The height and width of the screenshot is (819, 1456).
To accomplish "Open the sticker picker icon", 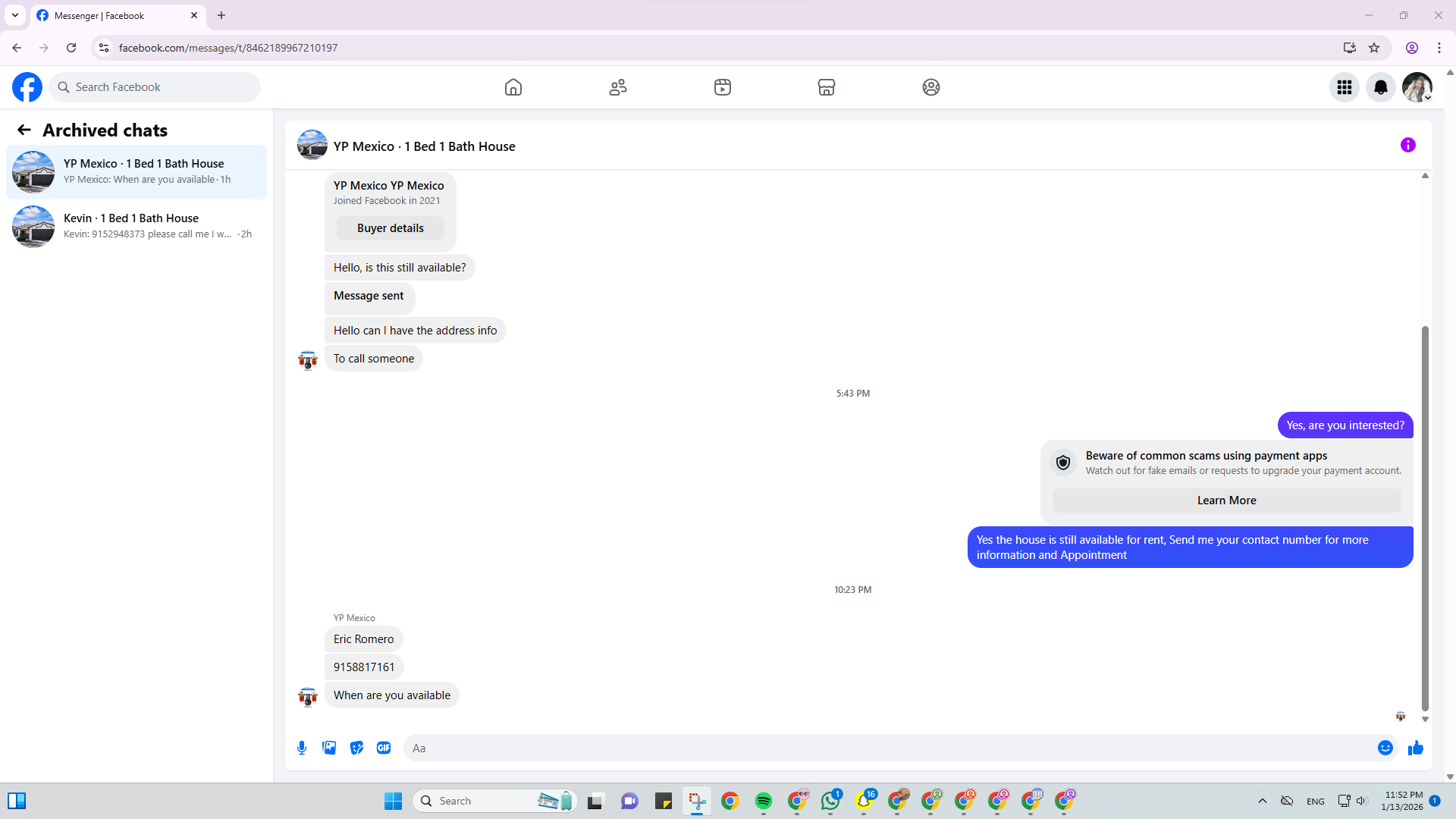I will point(356,748).
